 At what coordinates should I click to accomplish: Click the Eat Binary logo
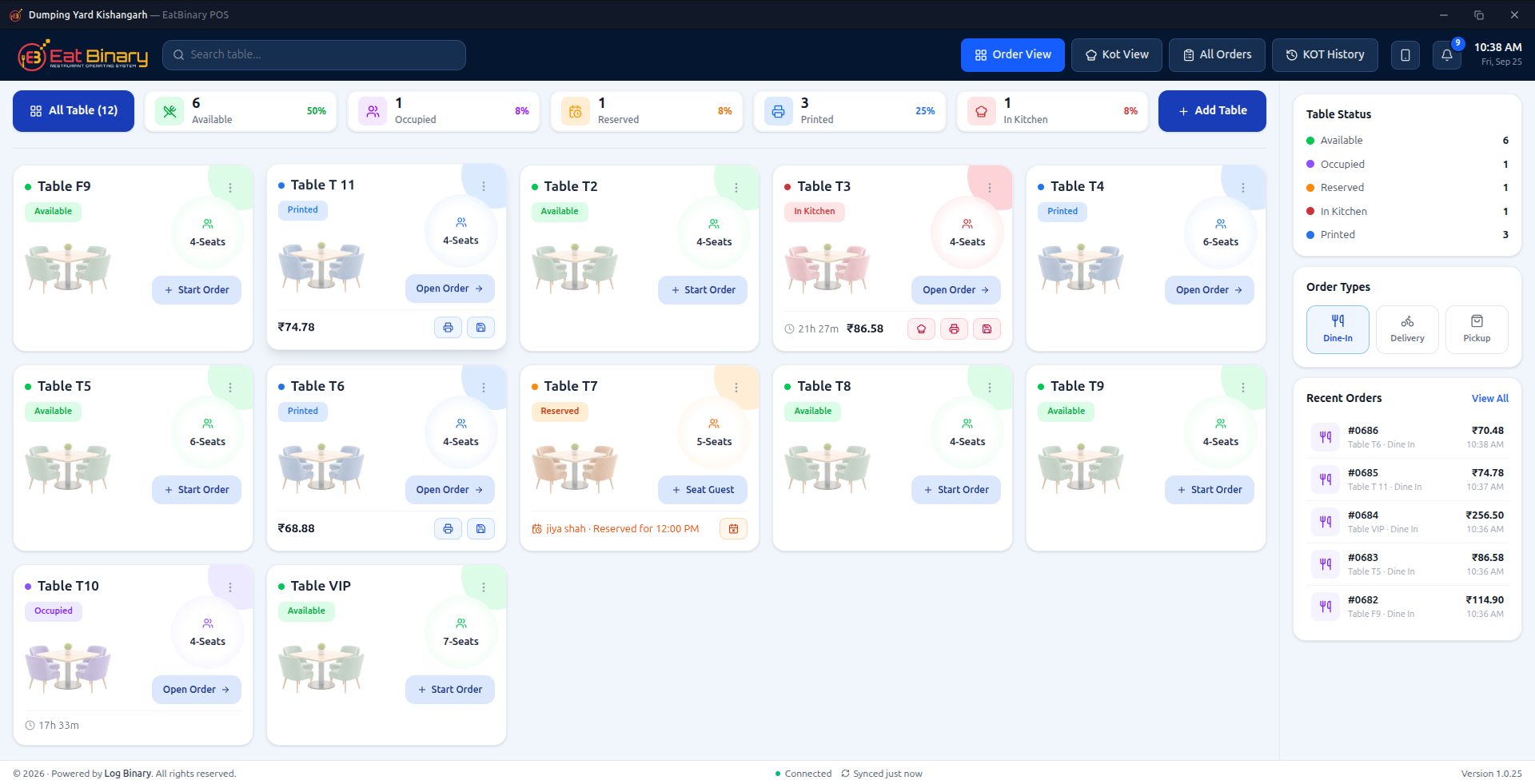coord(83,55)
